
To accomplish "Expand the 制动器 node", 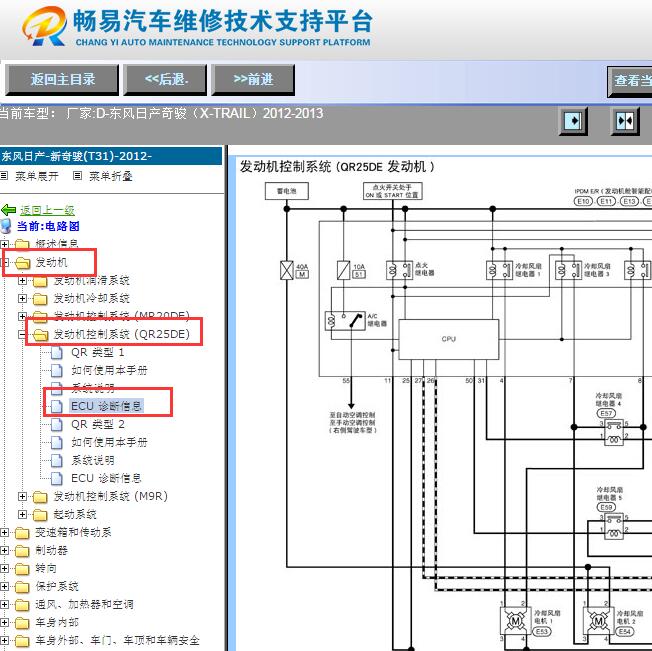I will click(x=4, y=550).
